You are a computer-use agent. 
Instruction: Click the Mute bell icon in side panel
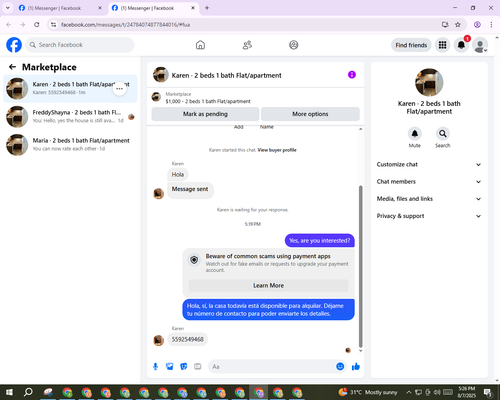point(415,134)
